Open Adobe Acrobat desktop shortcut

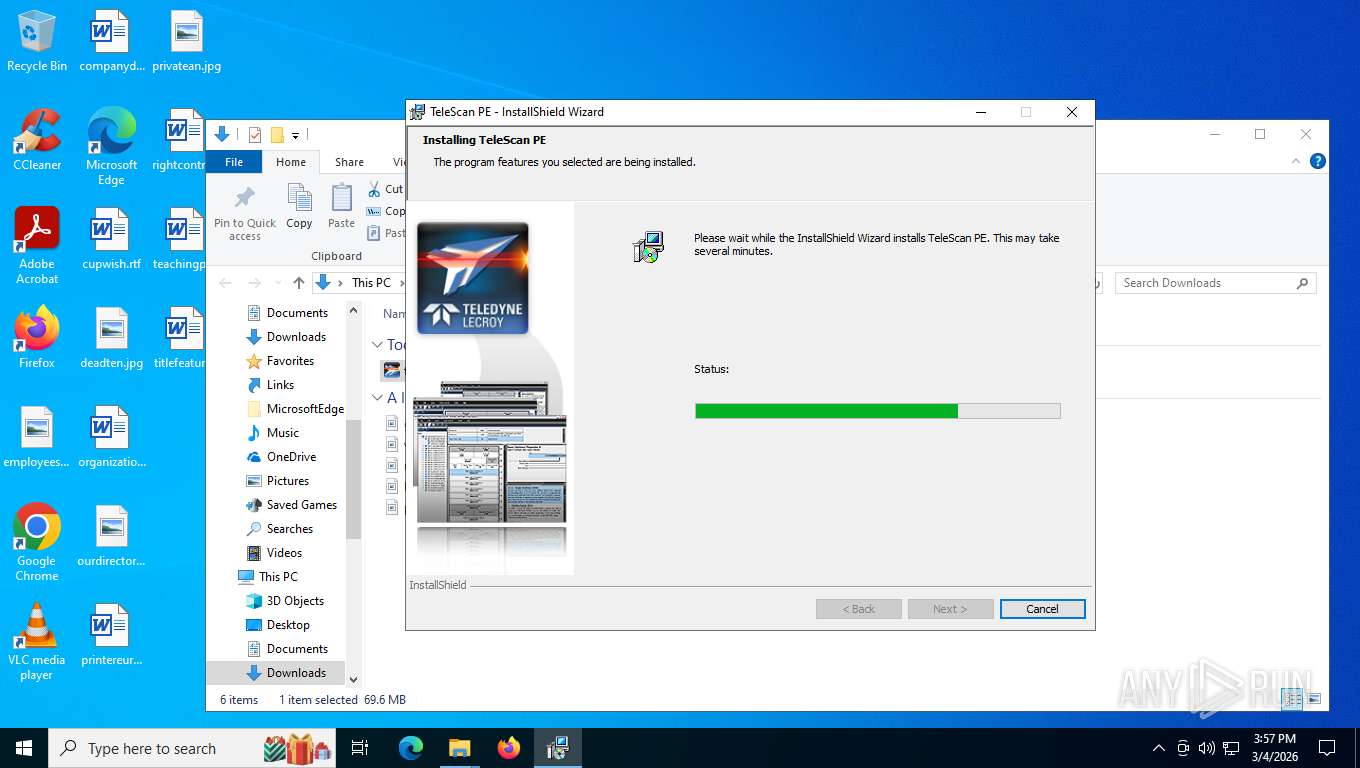37,246
